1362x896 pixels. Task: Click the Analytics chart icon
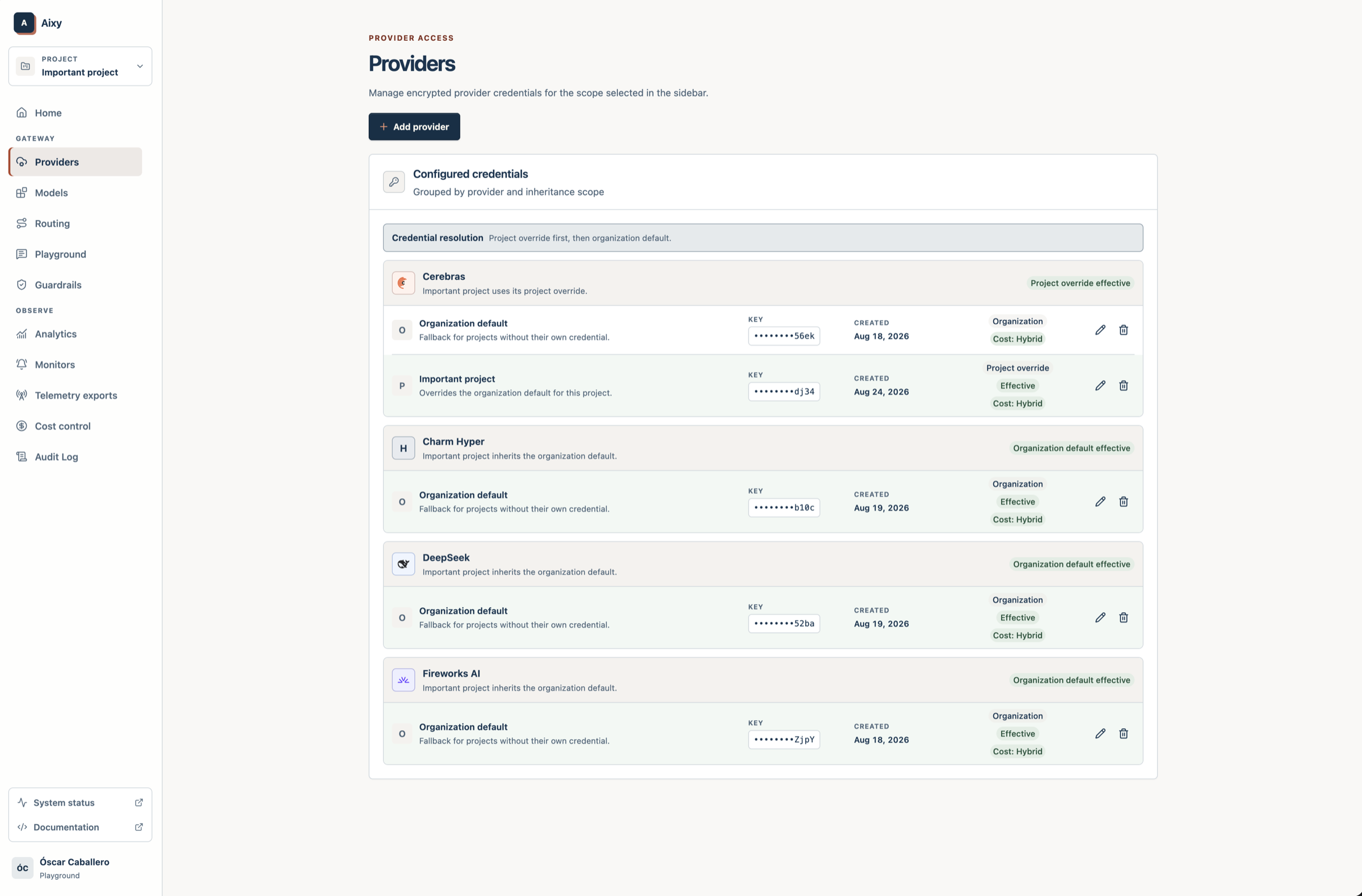point(22,334)
